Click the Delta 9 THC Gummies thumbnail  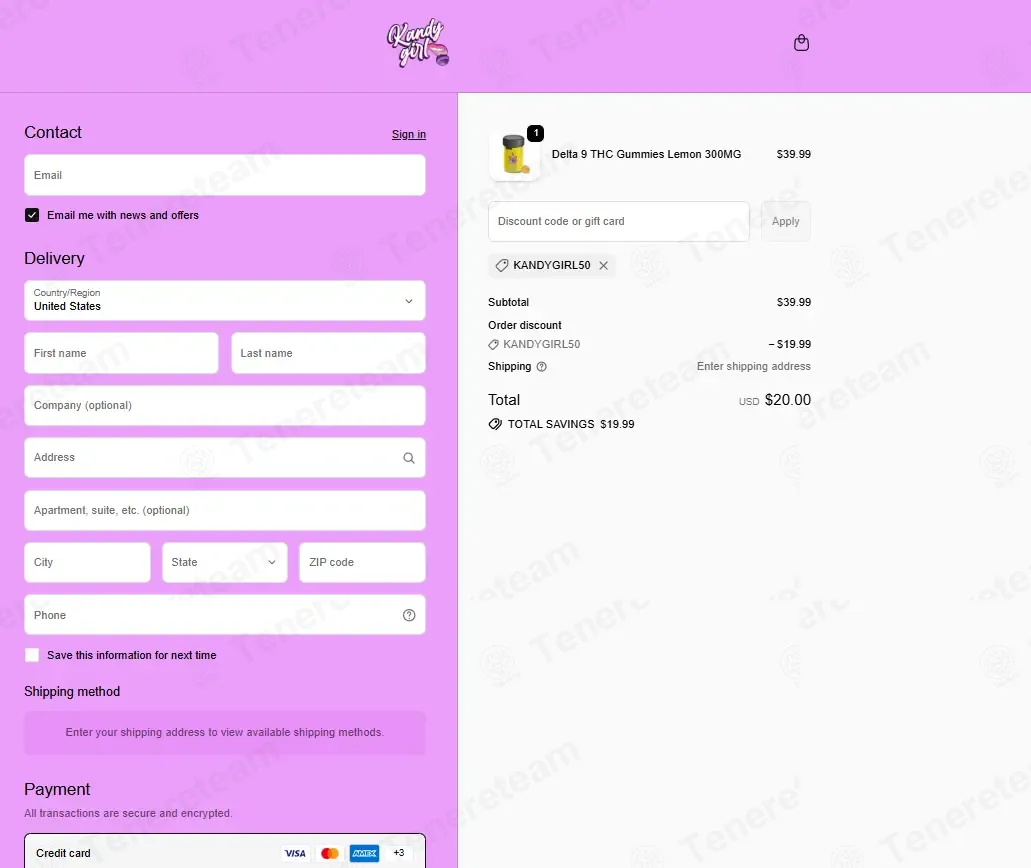[x=515, y=157]
